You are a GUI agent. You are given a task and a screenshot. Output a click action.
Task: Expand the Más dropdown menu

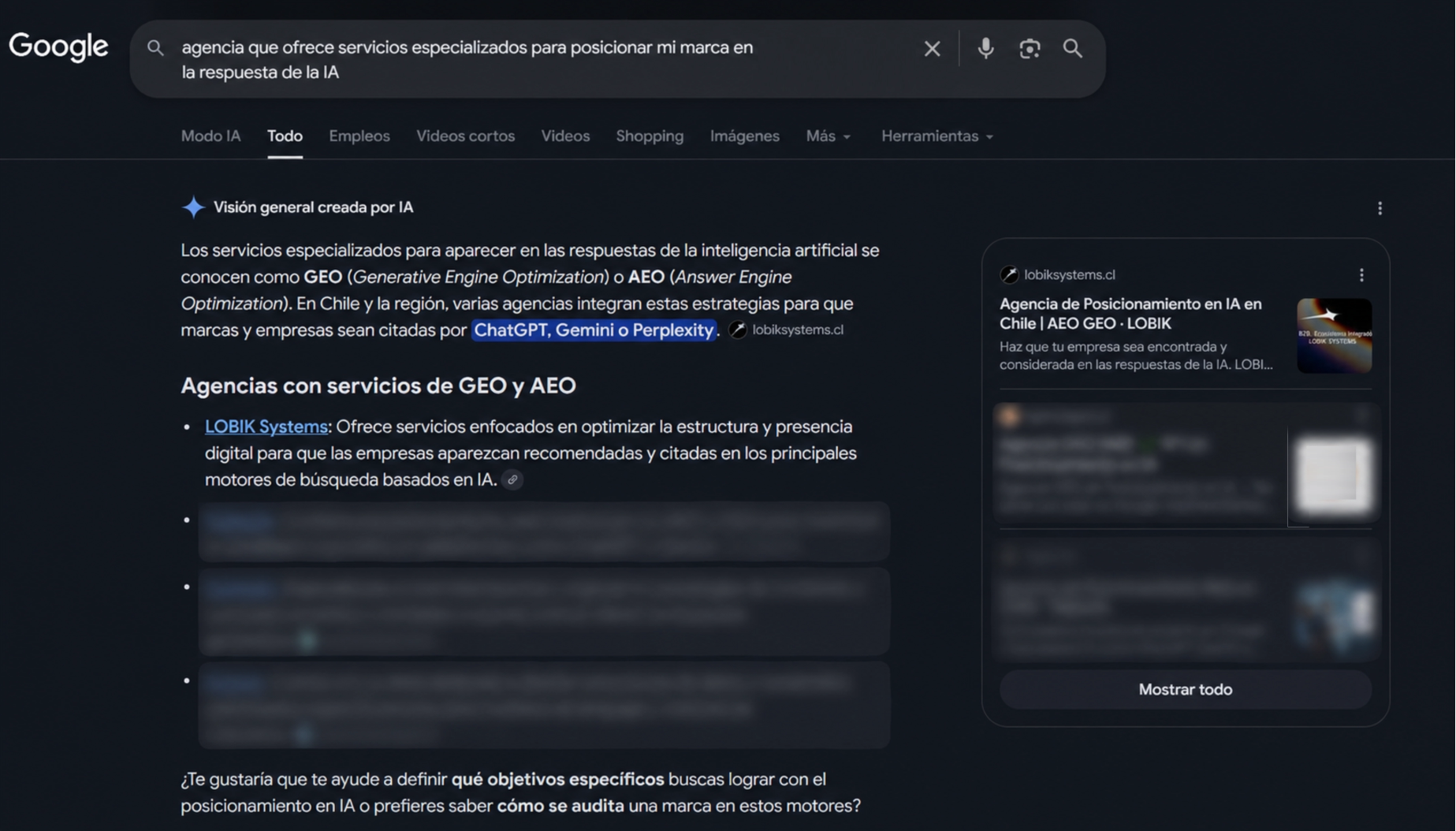828,136
